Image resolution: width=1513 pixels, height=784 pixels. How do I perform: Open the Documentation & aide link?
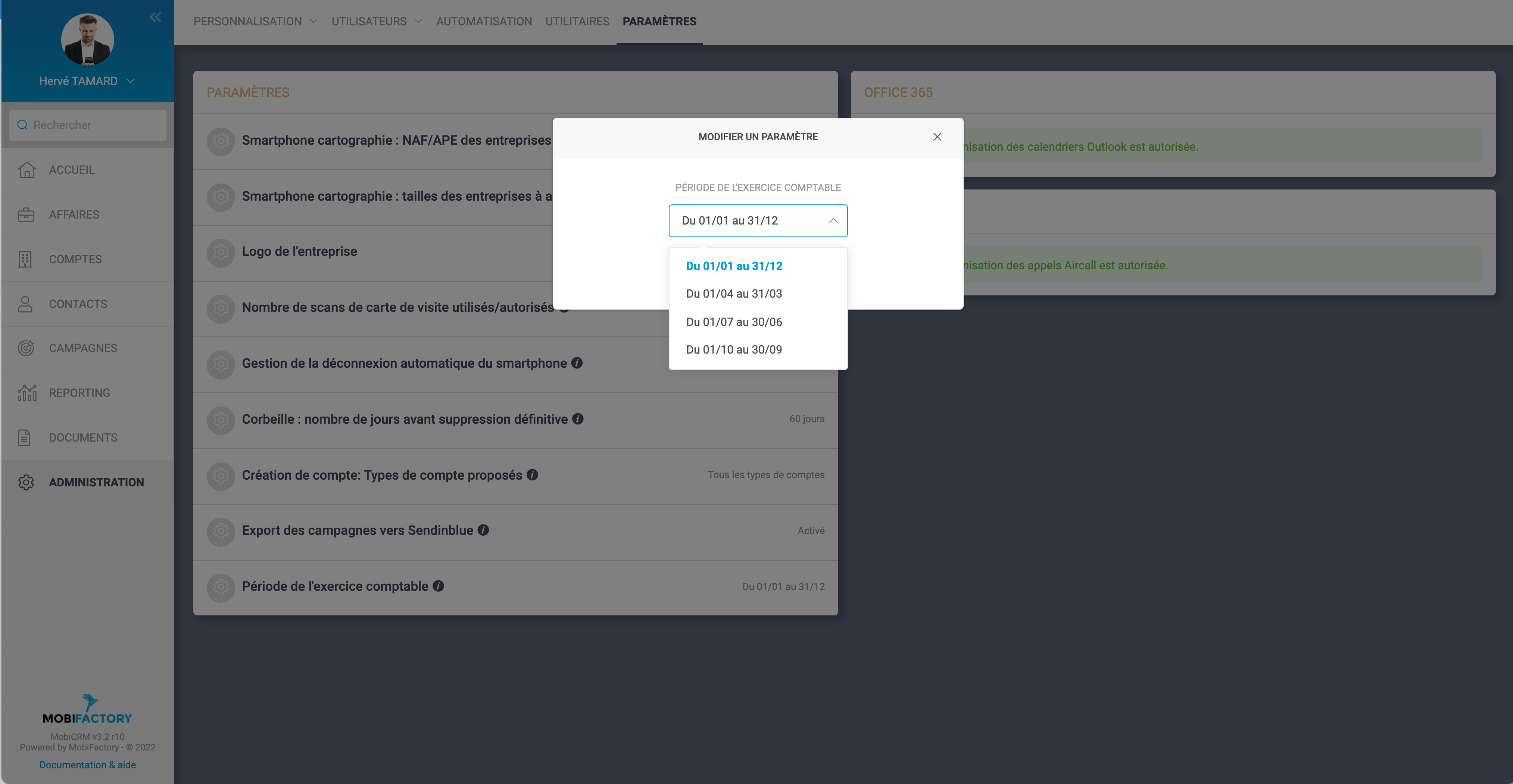pyautogui.click(x=87, y=765)
